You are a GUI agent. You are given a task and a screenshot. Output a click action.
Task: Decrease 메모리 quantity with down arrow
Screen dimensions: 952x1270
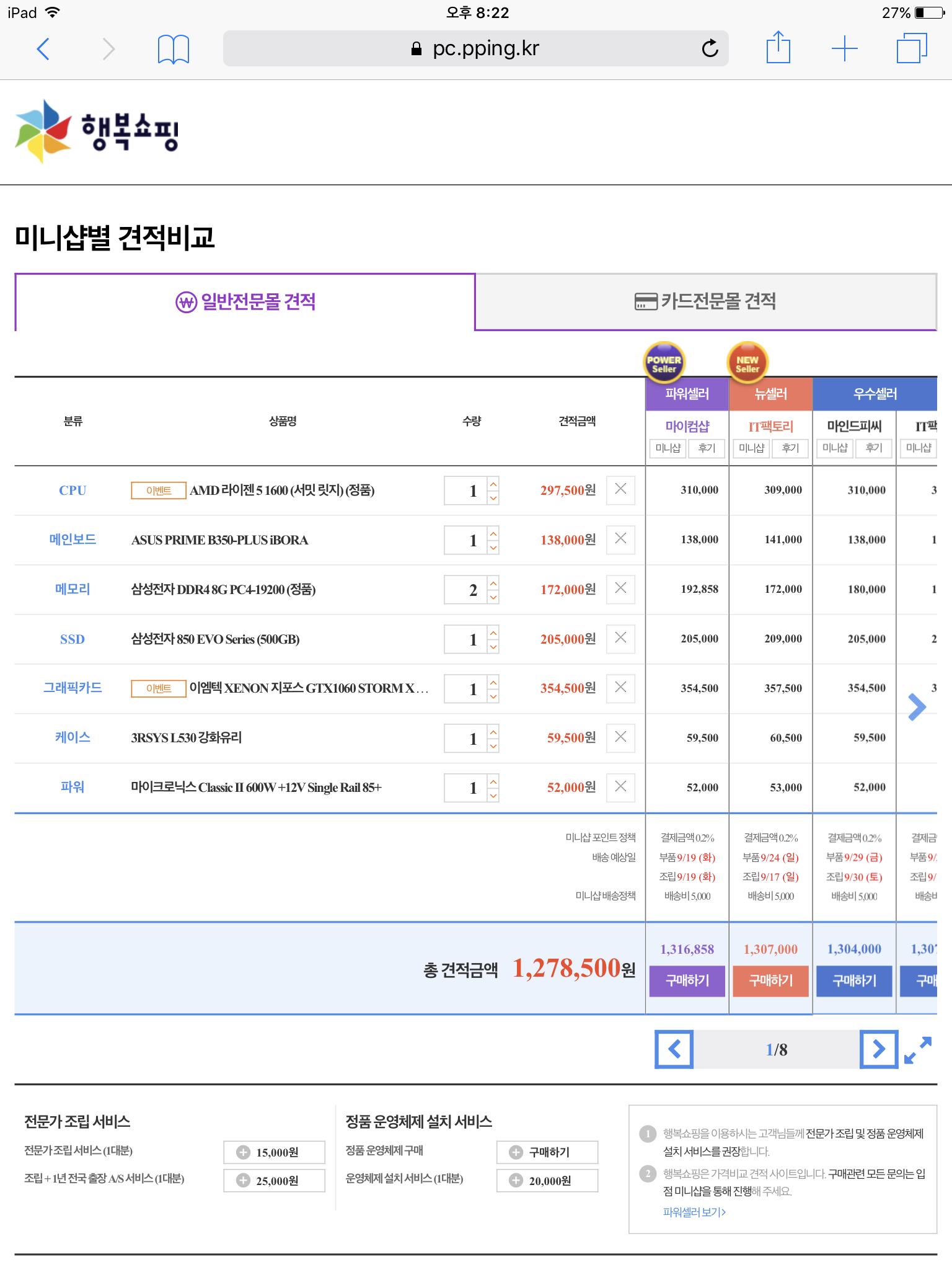(493, 597)
